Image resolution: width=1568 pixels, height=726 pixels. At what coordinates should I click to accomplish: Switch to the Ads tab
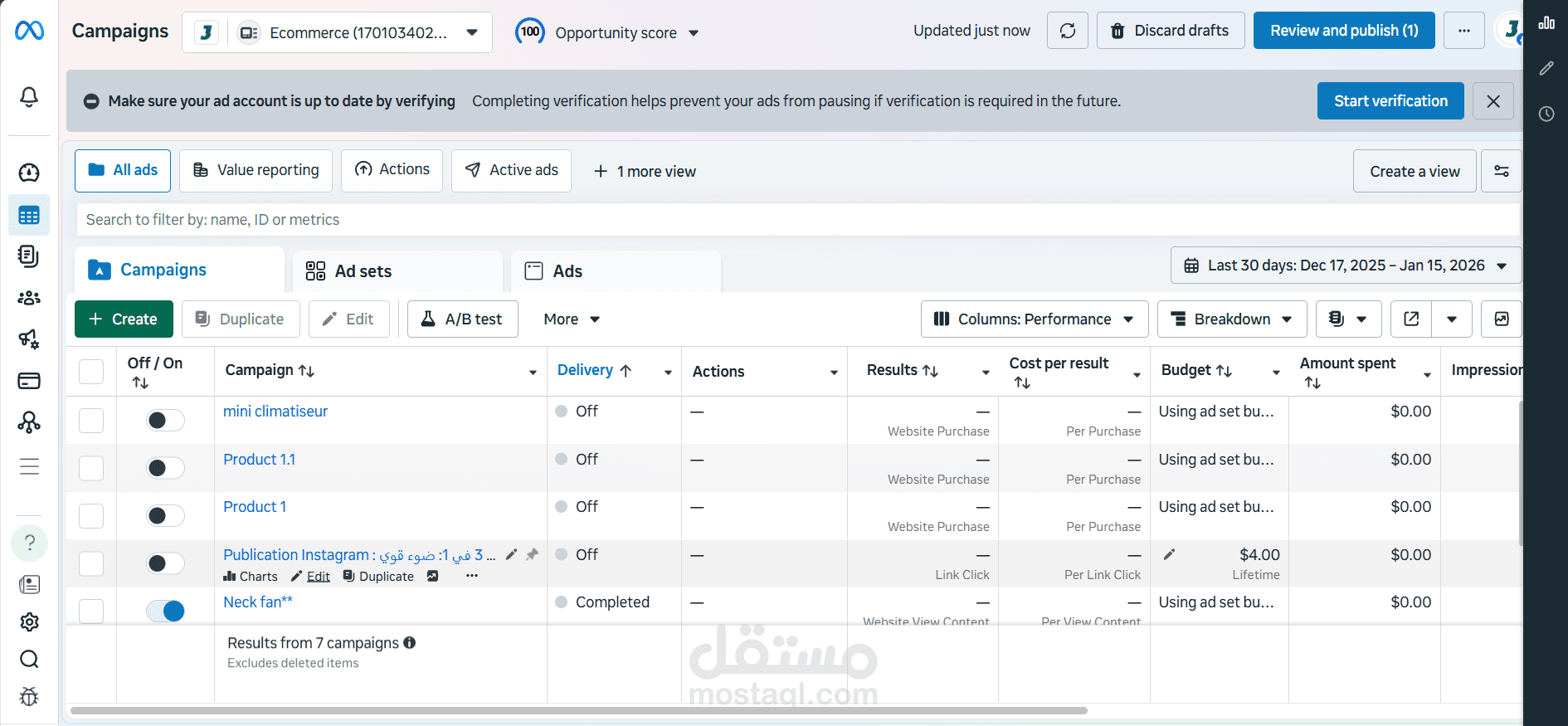point(616,271)
